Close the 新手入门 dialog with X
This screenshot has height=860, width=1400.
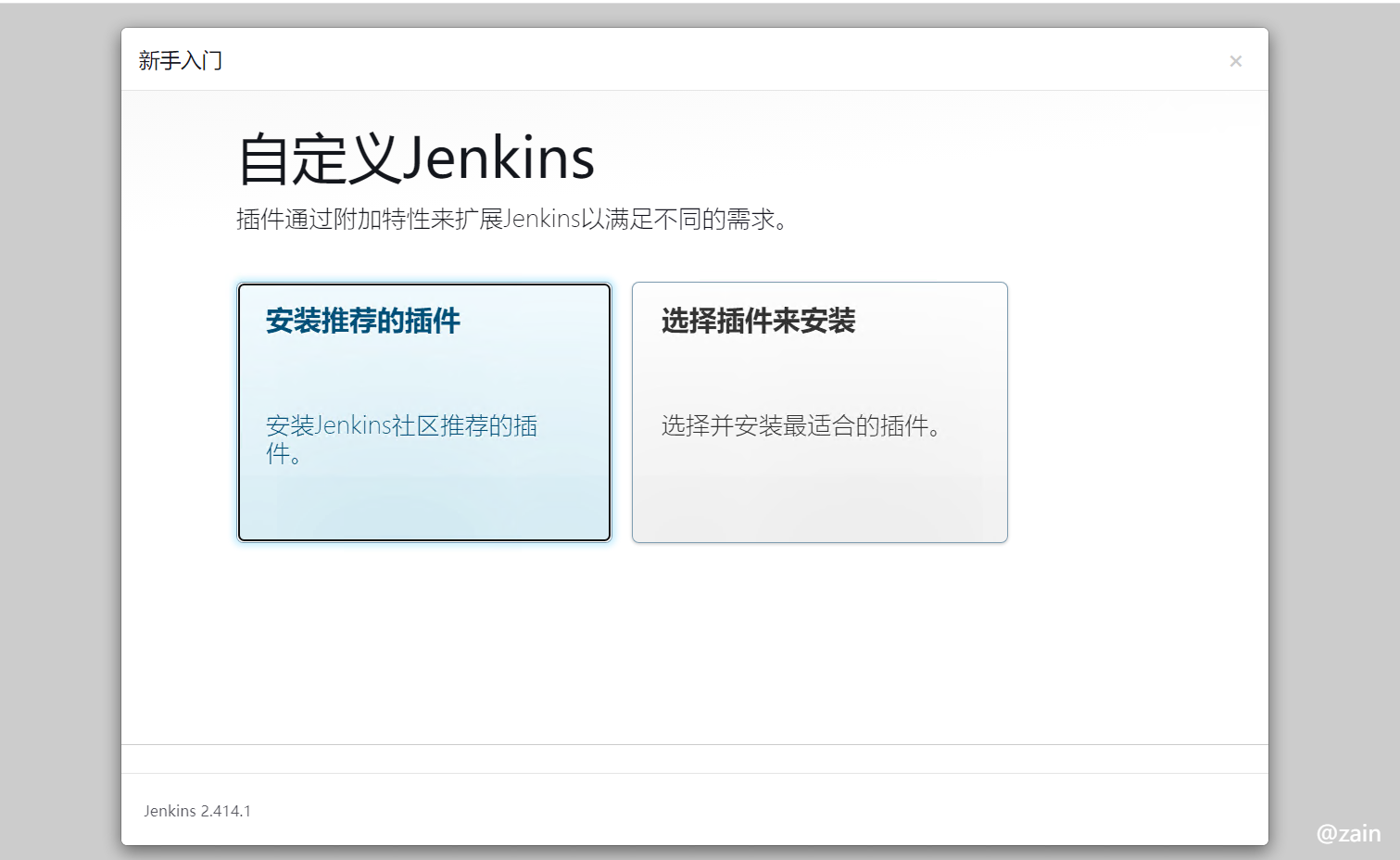(1235, 61)
